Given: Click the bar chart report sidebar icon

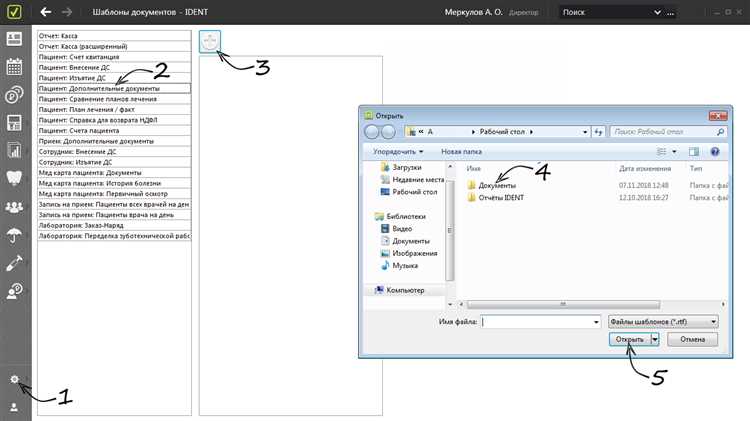Looking at the screenshot, I should tap(15, 151).
